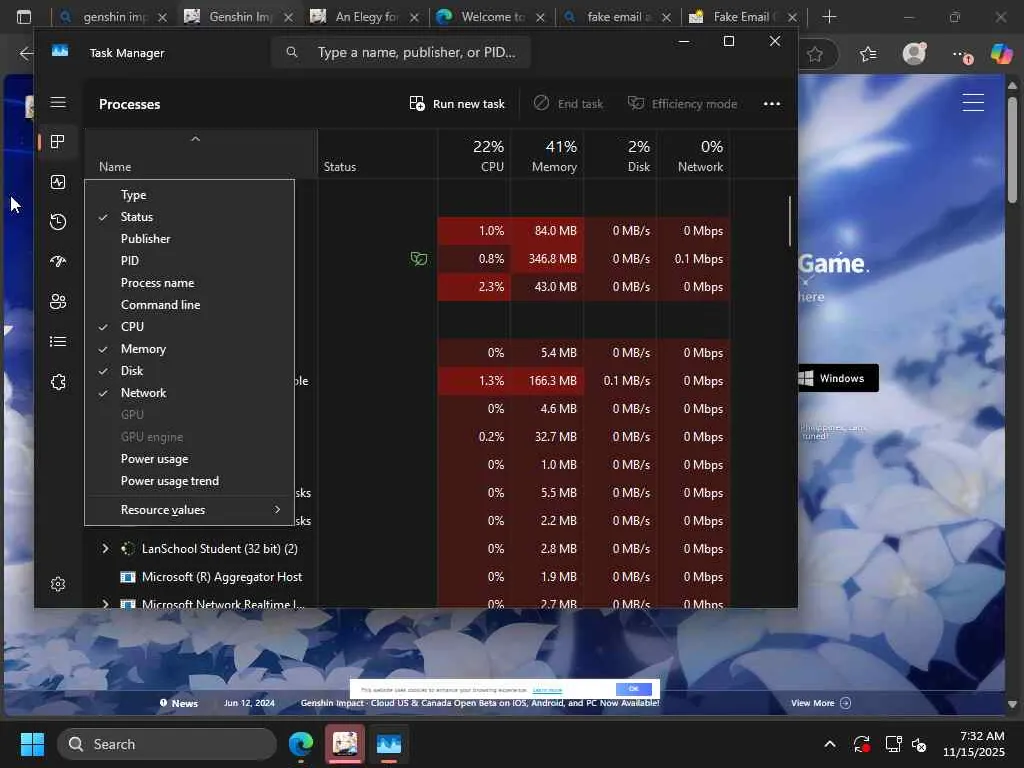Uncheck Disk column in context menu
Viewport: 1024px width, 768px height.
pos(189,371)
